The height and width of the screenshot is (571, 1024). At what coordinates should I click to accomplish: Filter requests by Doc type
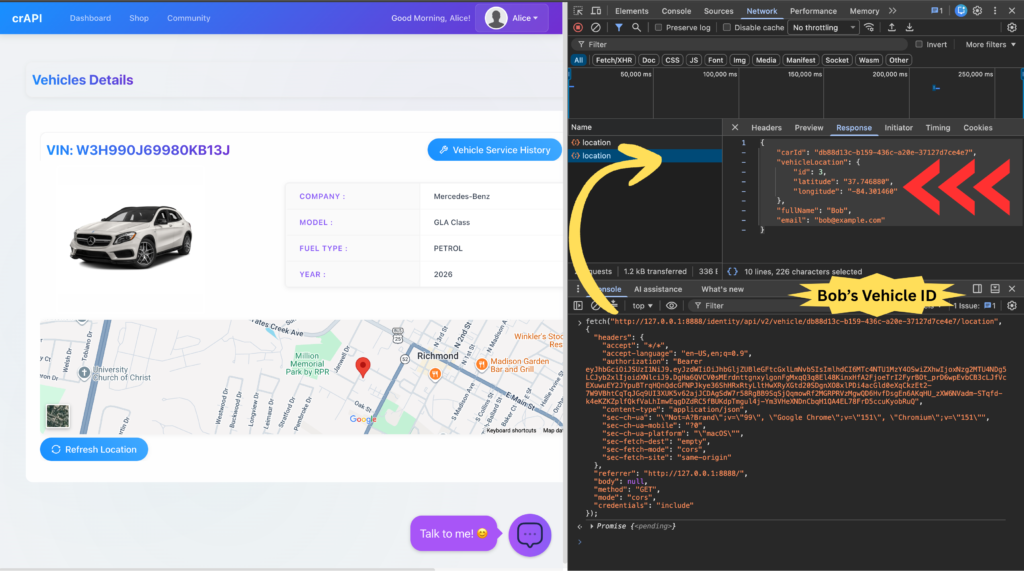pyautogui.click(x=648, y=60)
